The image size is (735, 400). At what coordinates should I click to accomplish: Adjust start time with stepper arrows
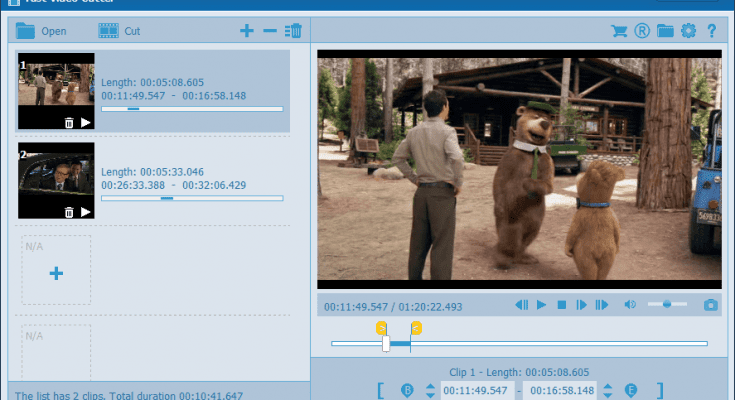pos(430,390)
